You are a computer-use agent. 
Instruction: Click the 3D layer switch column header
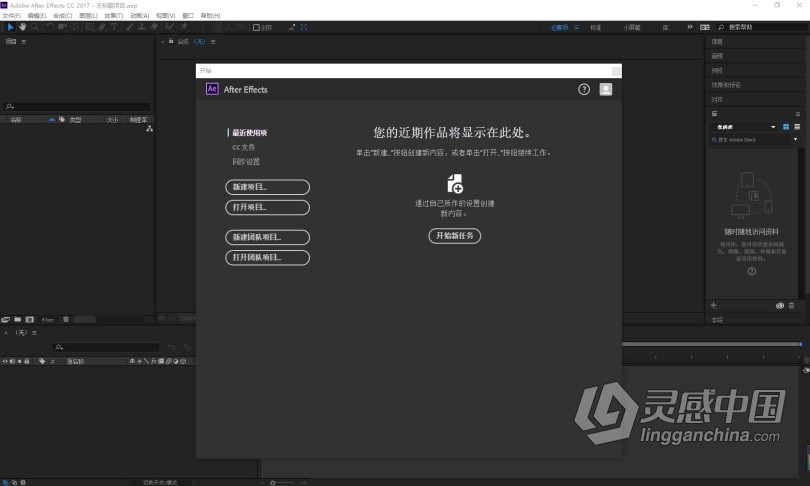tap(183, 362)
